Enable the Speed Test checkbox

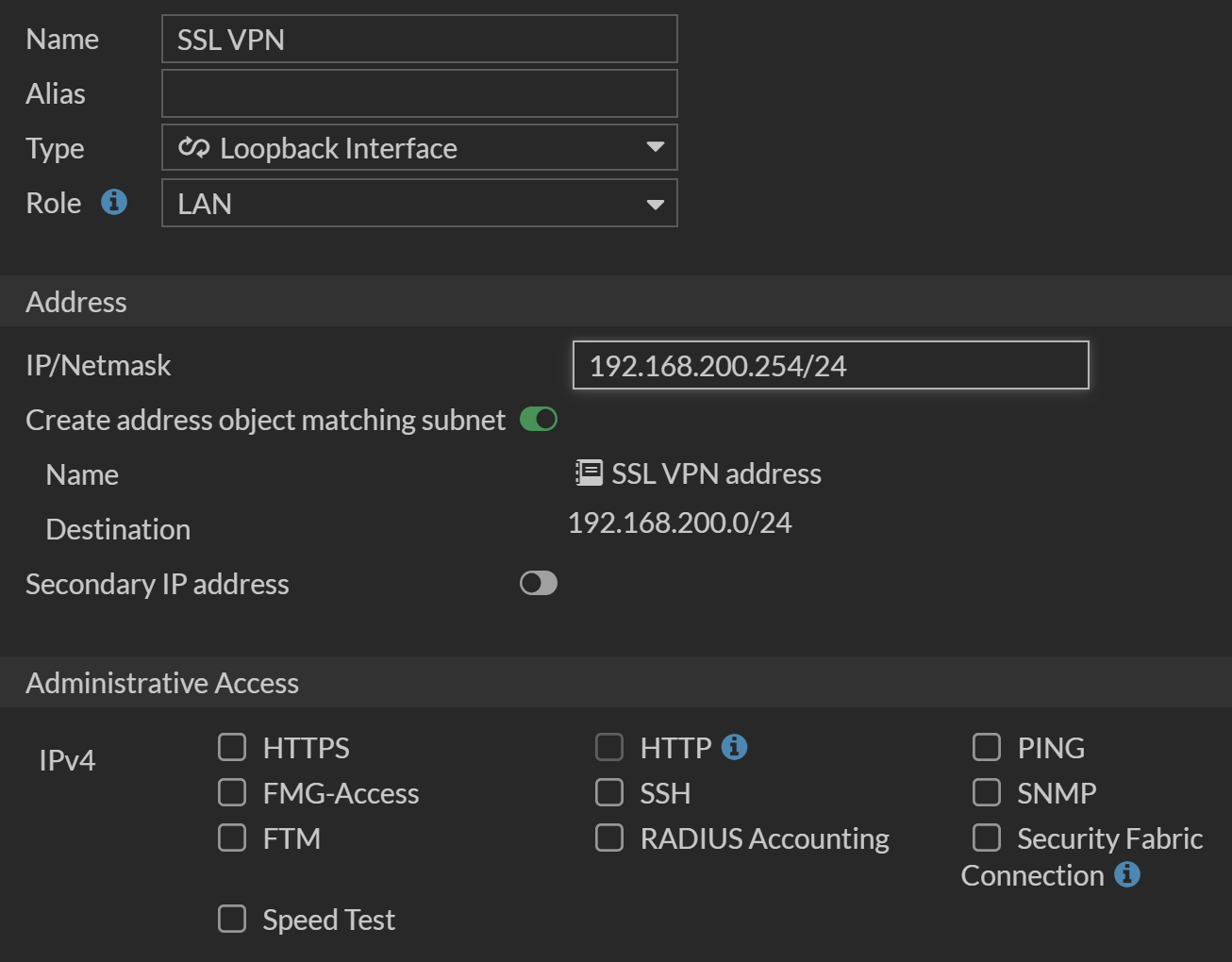click(232, 919)
